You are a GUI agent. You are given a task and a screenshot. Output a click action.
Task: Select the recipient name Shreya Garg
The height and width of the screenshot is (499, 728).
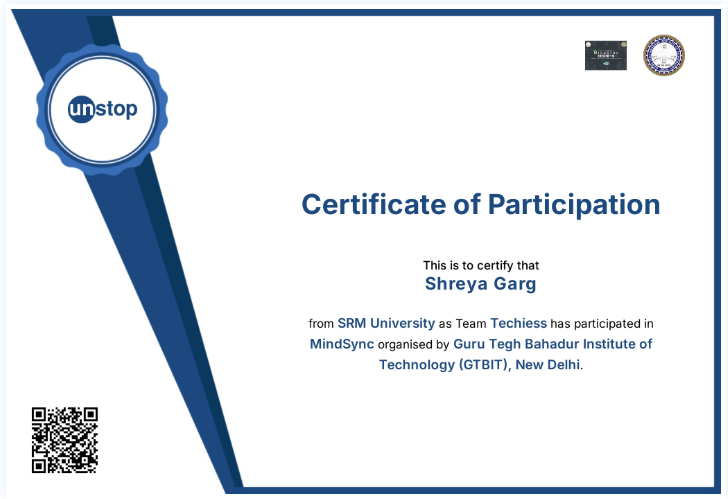[x=481, y=284]
